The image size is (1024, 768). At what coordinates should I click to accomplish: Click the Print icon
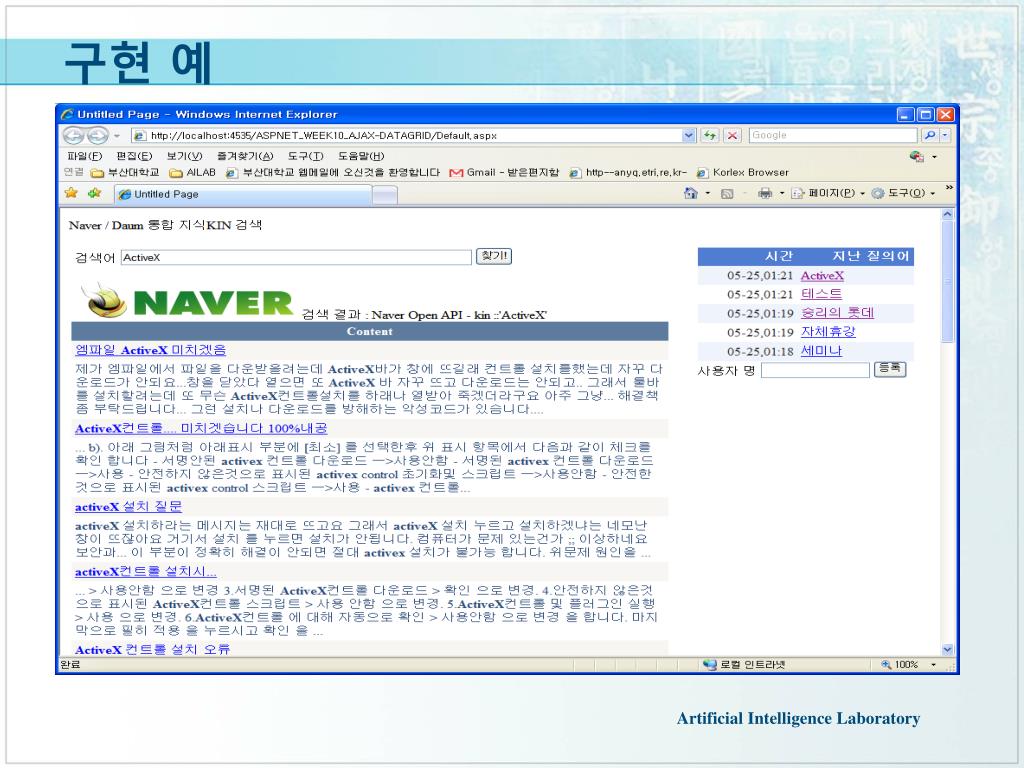click(x=765, y=193)
